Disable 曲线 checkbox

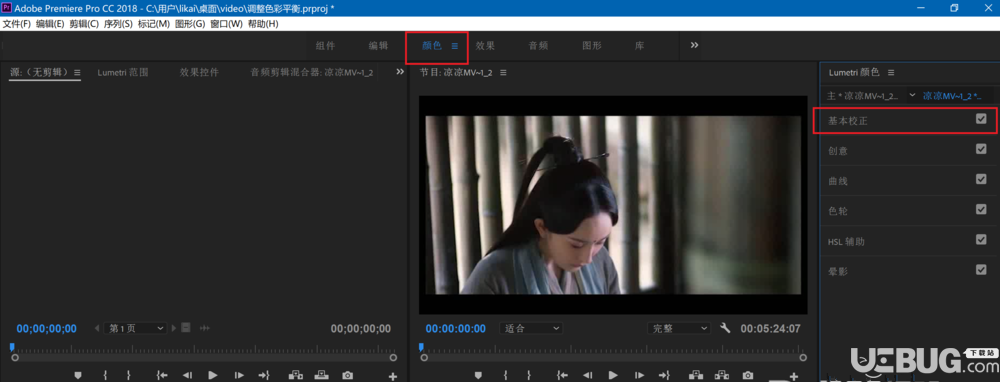coord(981,179)
